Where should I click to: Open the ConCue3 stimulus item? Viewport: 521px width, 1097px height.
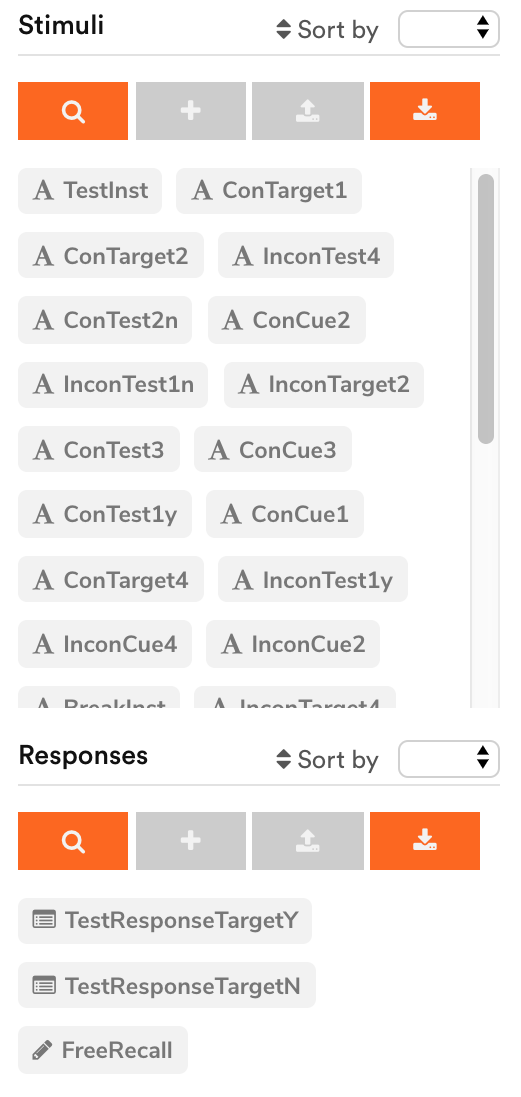tap(273, 449)
